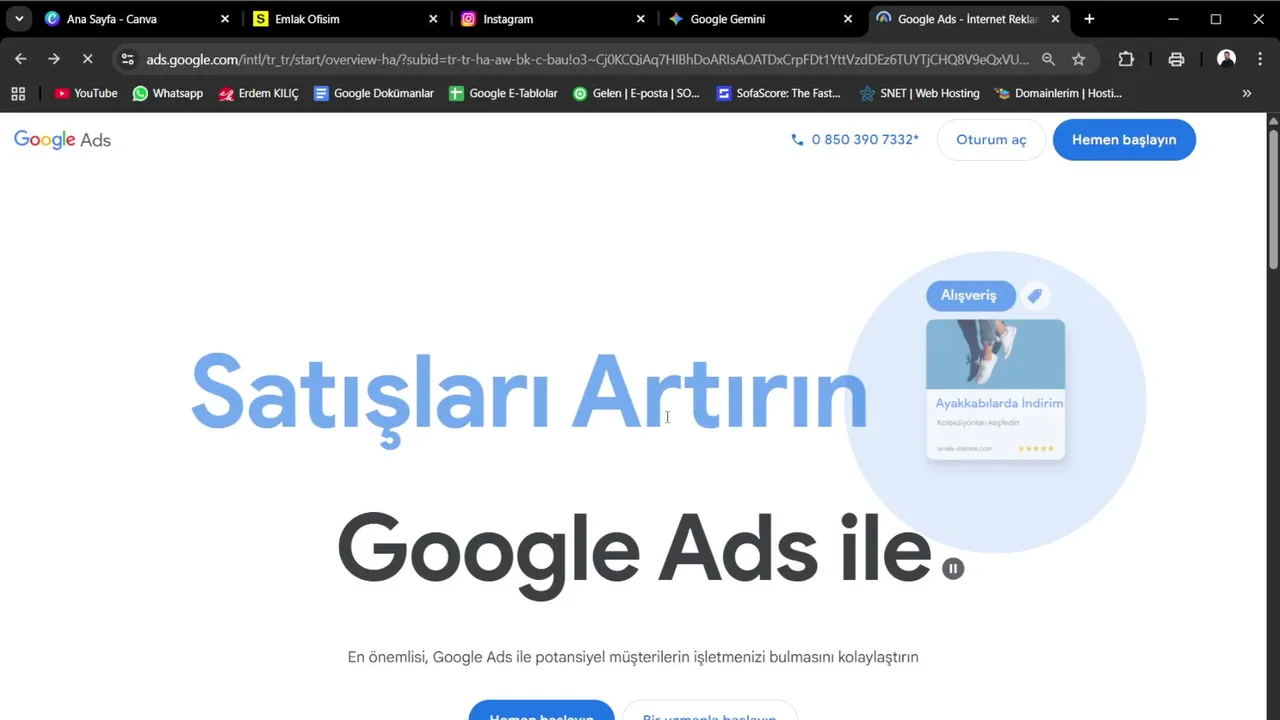
Task: Open the Apps grid in bookmarks bar
Action: [17, 93]
